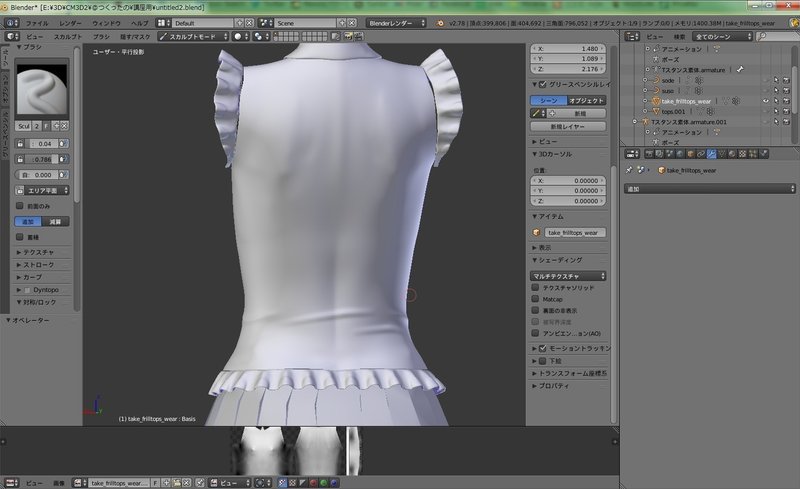Open the World properties tab icon
The width and height of the screenshot is (800, 489).
point(680,154)
